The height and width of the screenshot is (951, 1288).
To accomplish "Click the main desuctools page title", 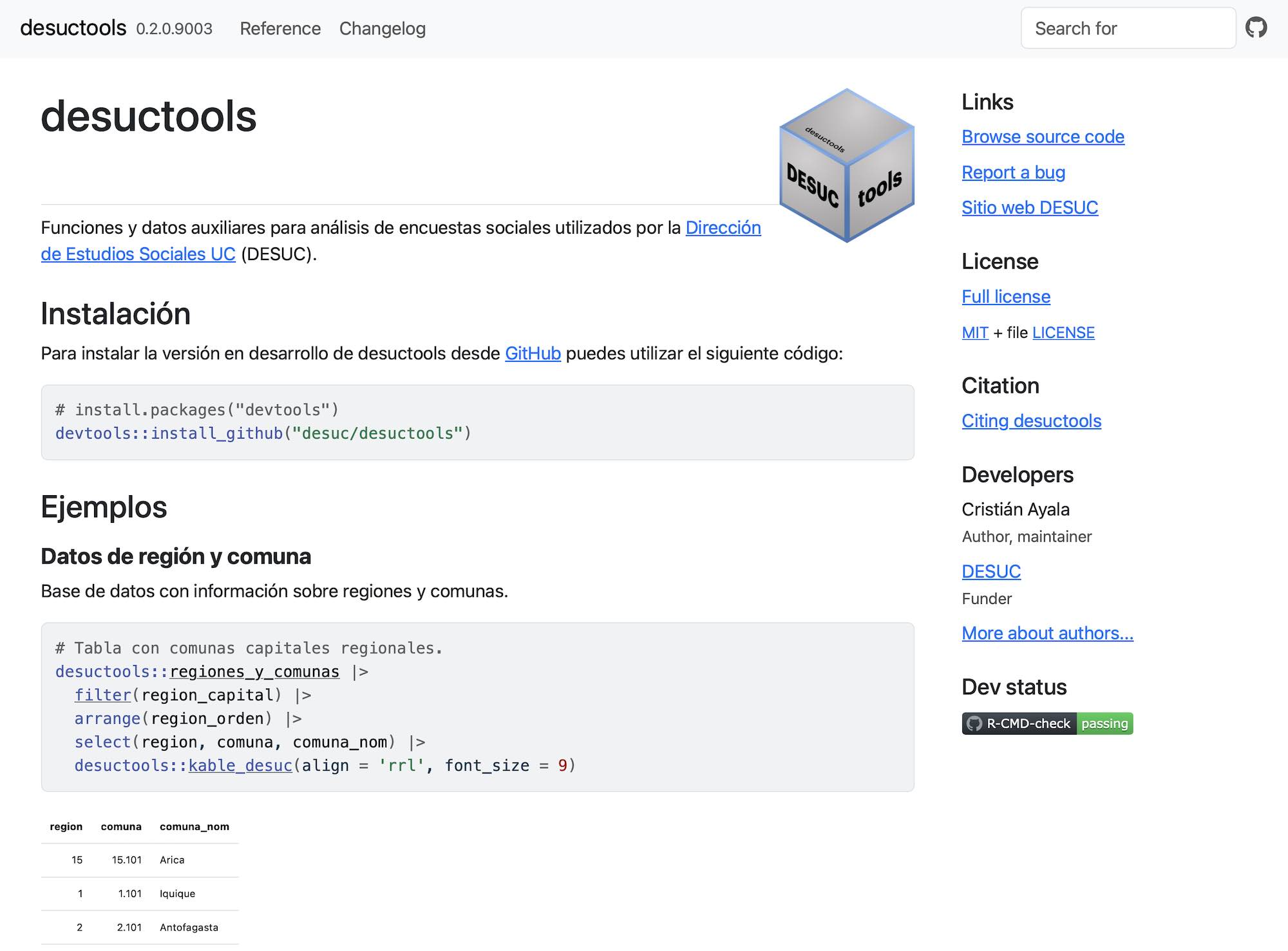I will point(149,117).
